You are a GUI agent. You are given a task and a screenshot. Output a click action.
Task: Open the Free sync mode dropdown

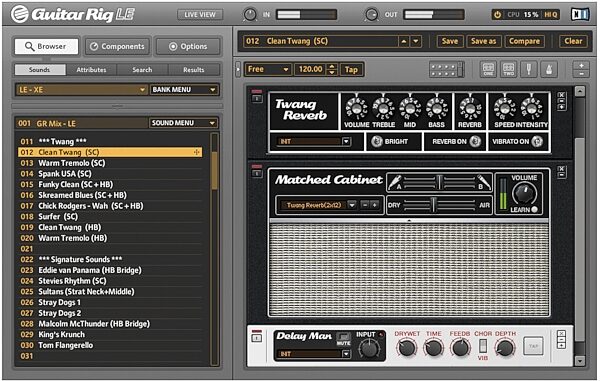coord(267,70)
